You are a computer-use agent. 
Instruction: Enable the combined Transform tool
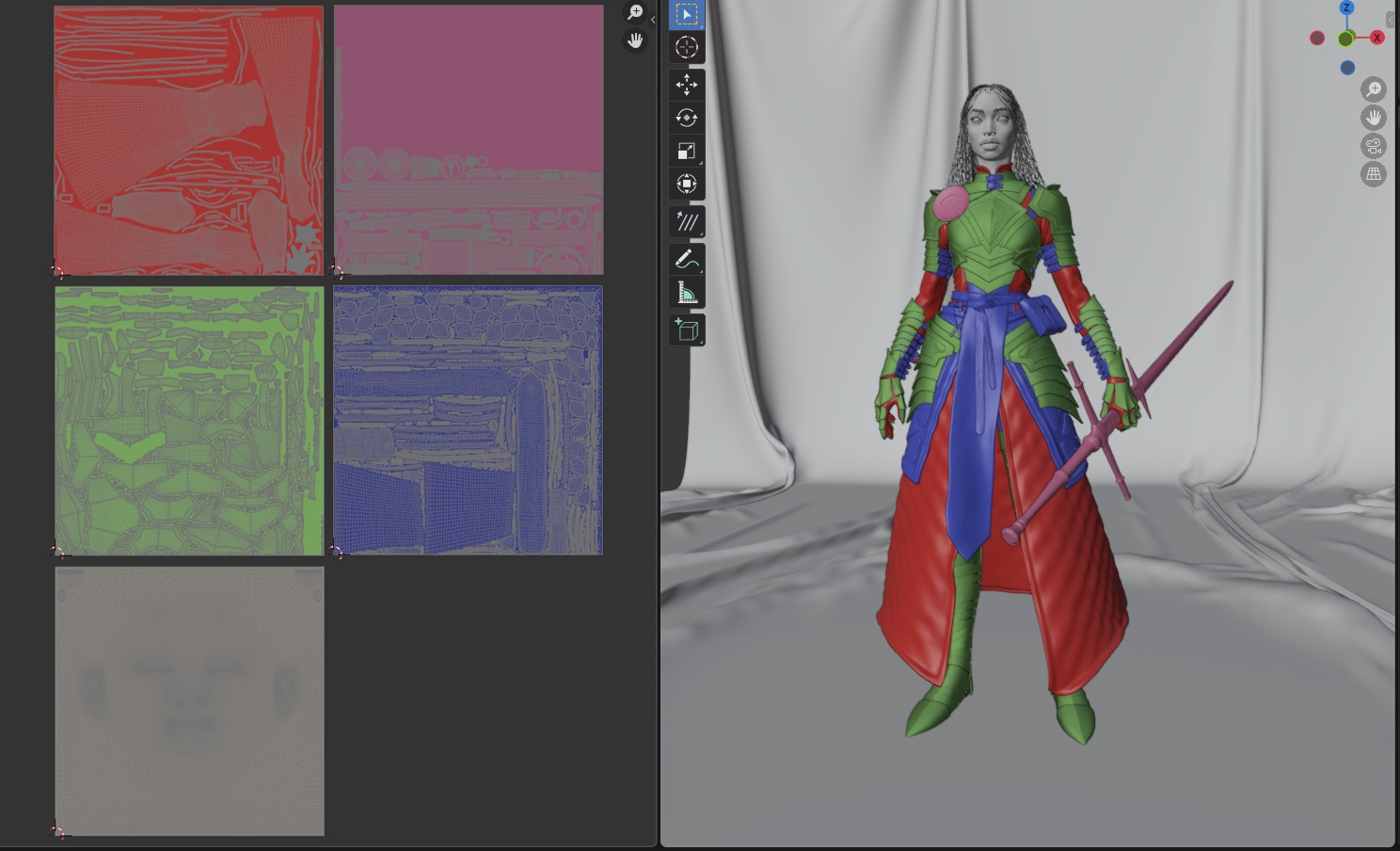pos(687,184)
